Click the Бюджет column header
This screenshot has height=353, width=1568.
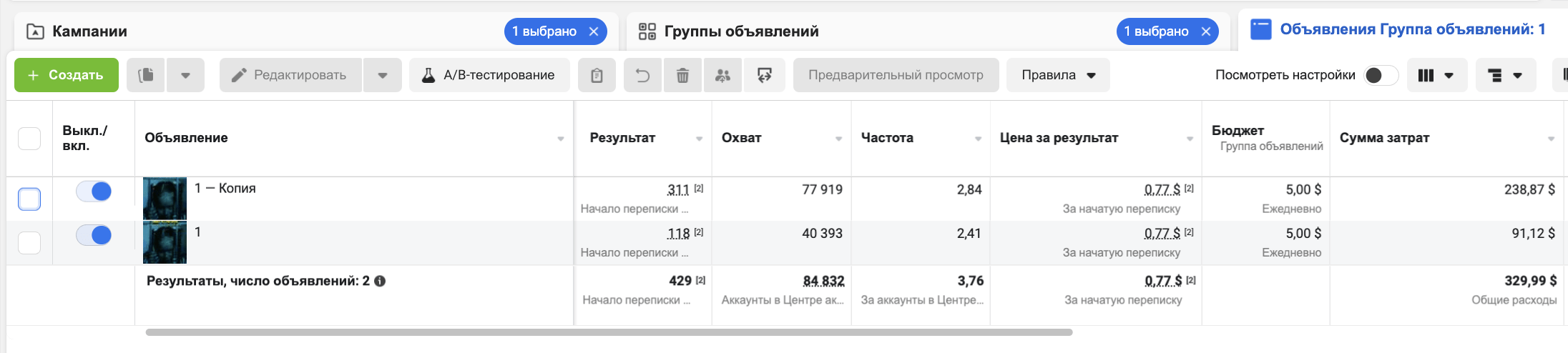tap(1266, 138)
